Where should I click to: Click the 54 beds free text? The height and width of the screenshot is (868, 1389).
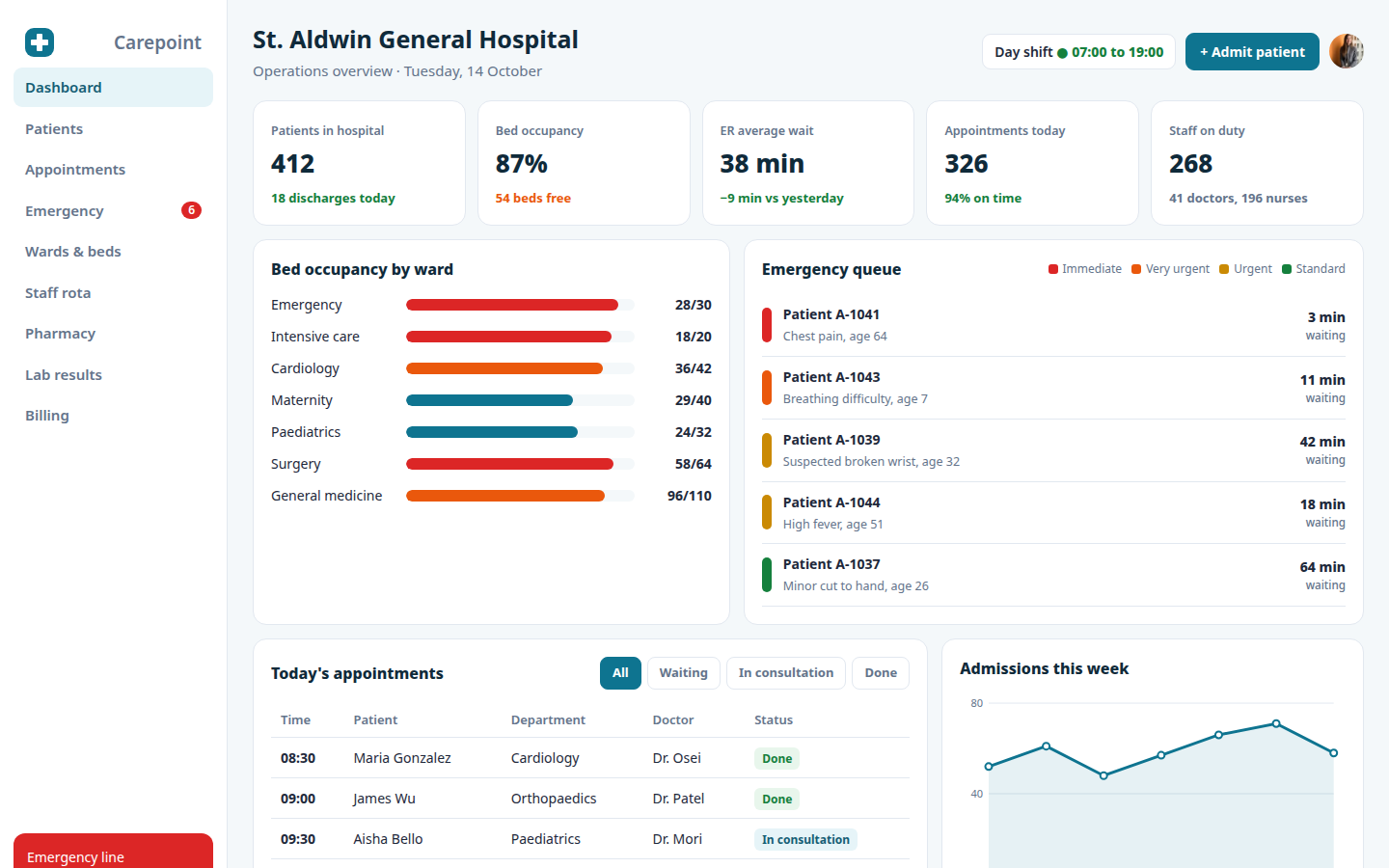click(533, 198)
